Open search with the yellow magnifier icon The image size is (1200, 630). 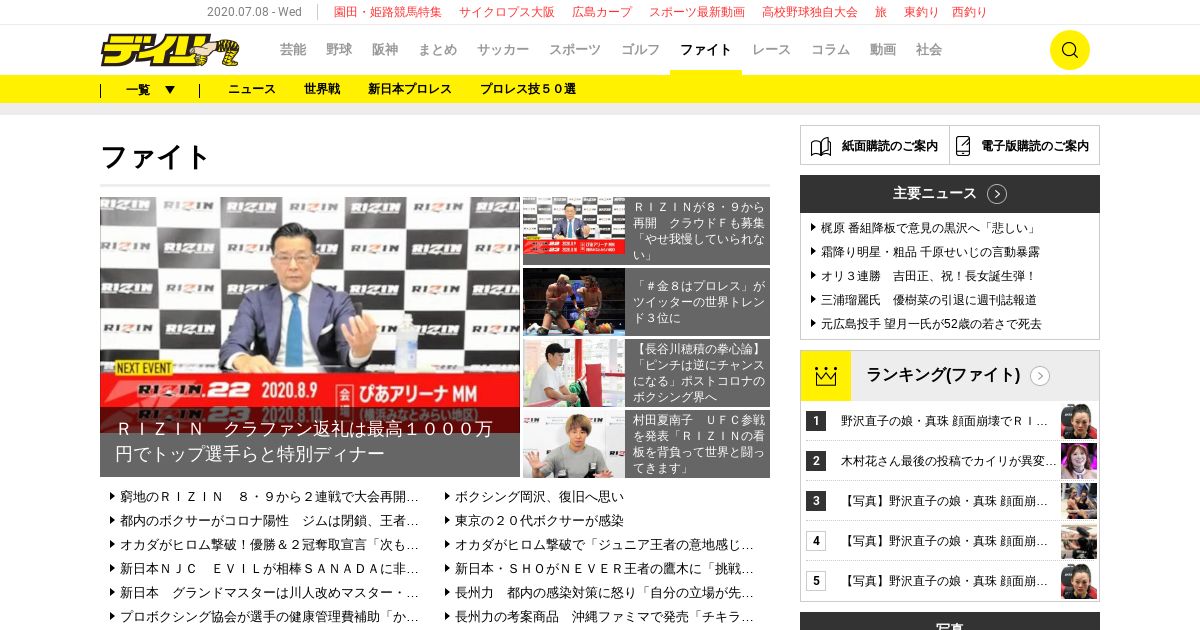(x=1069, y=50)
